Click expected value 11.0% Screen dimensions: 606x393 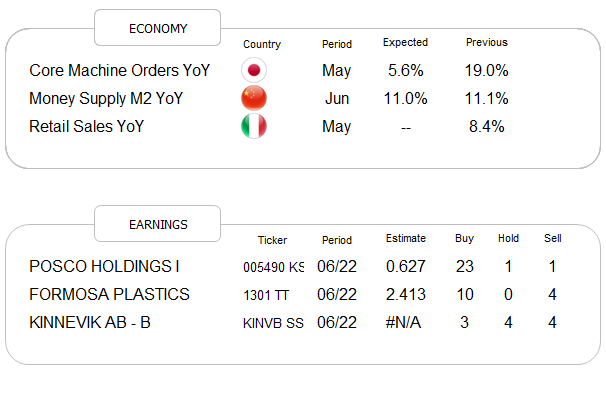[x=405, y=99]
